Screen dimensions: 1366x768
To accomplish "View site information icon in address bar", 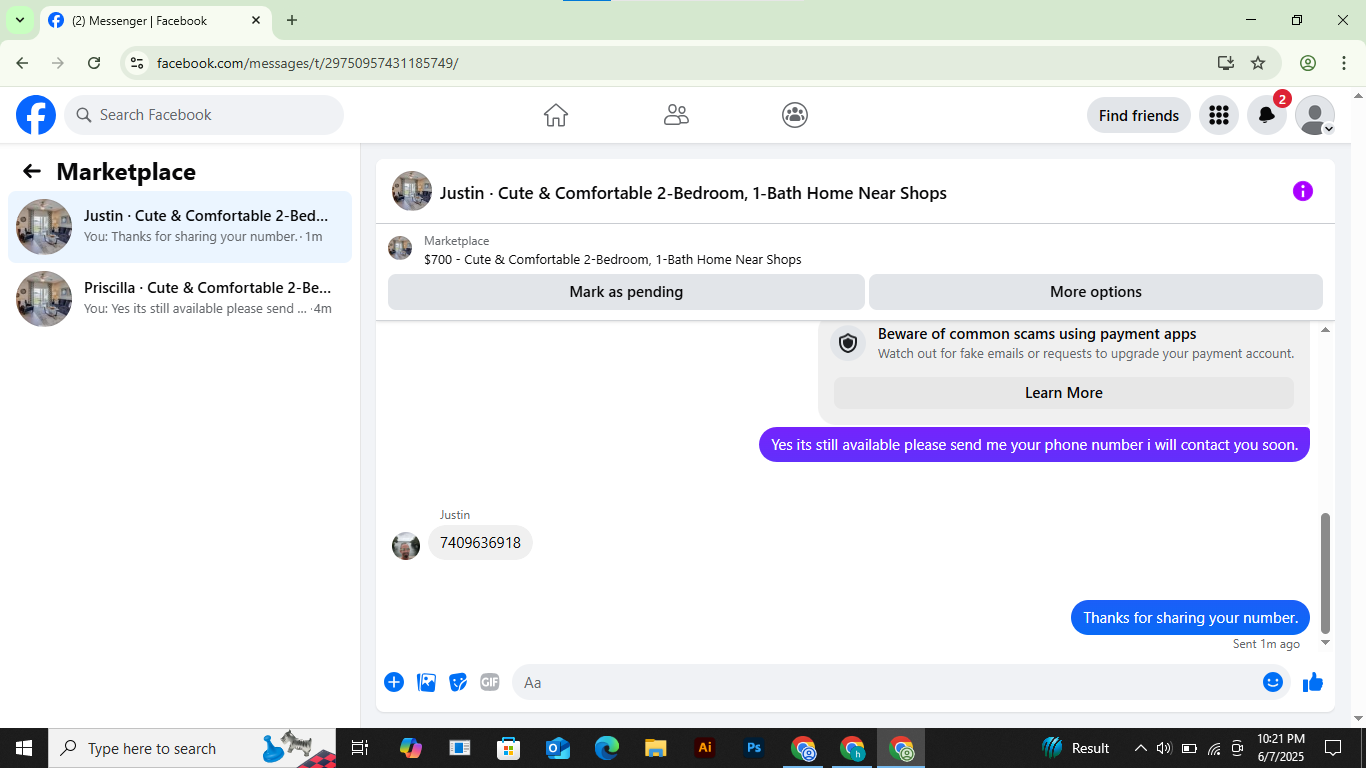I will point(138,63).
